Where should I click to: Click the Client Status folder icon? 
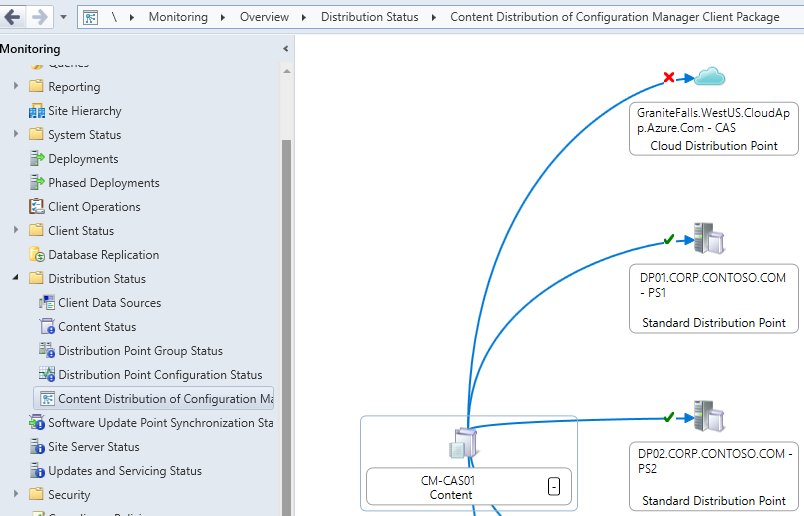pyautogui.click(x=36, y=230)
